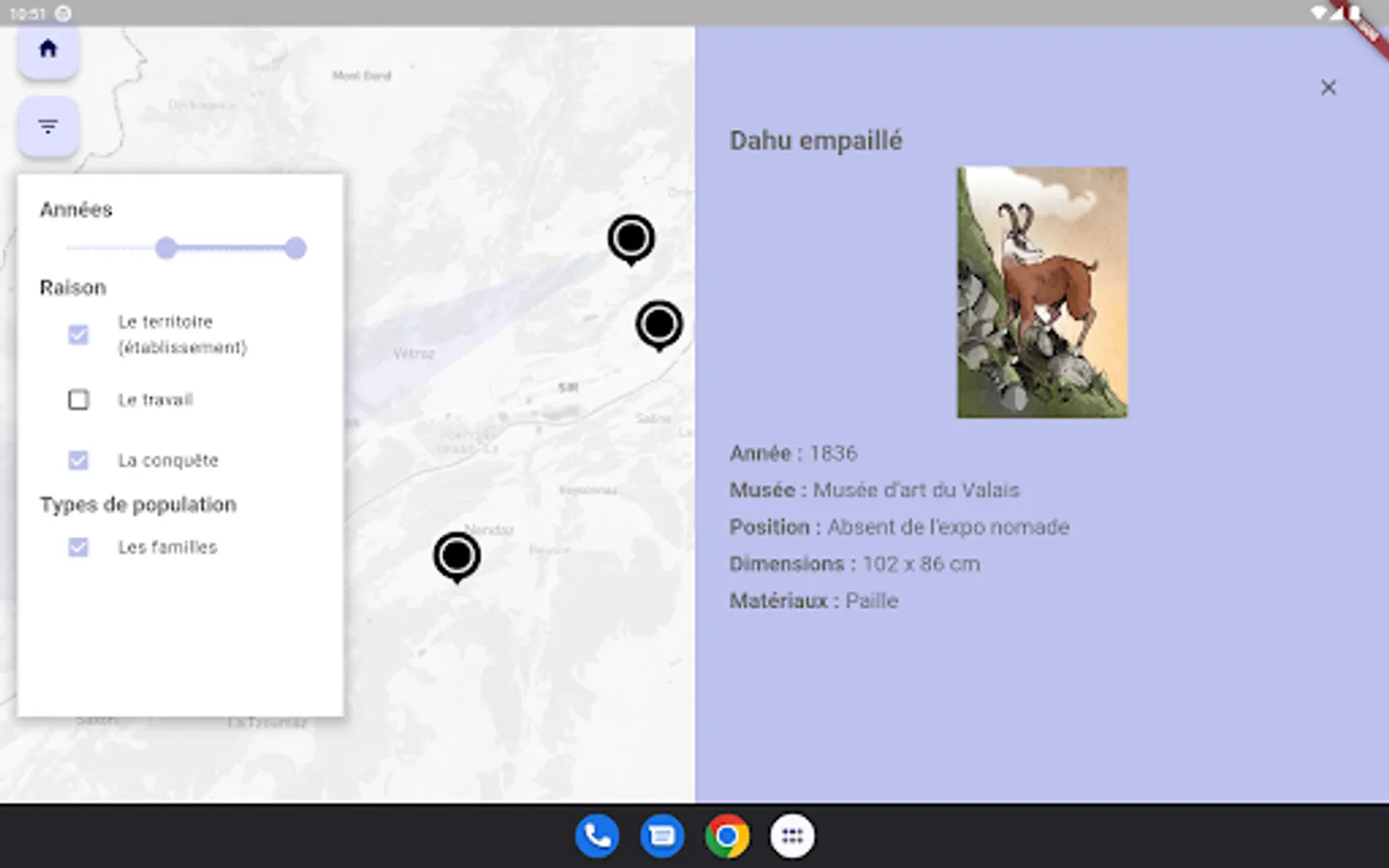The height and width of the screenshot is (868, 1389).
Task: Click the 'Dahu empaillé' title
Action: pyautogui.click(x=816, y=141)
